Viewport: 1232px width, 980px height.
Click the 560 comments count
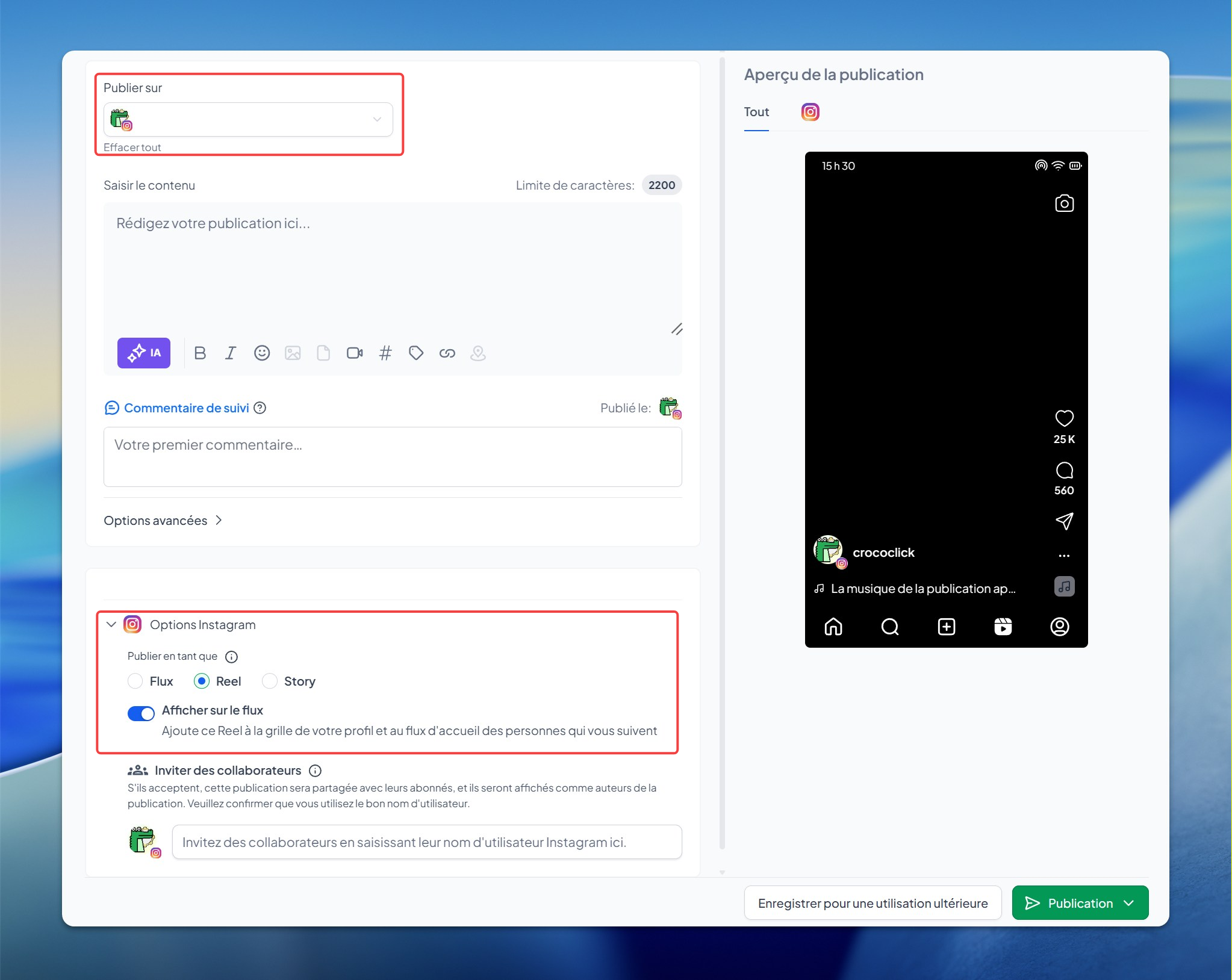(x=1064, y=491)
